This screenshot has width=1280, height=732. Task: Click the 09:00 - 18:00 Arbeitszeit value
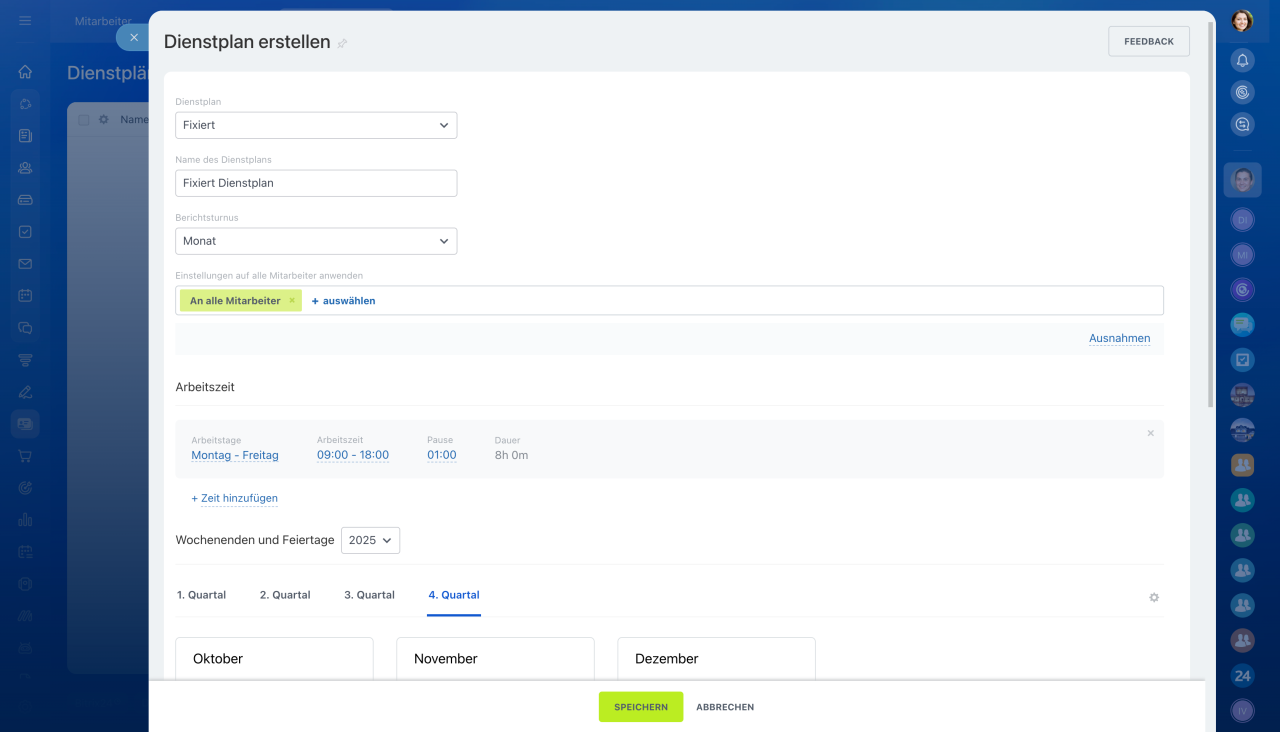(353, 455)
